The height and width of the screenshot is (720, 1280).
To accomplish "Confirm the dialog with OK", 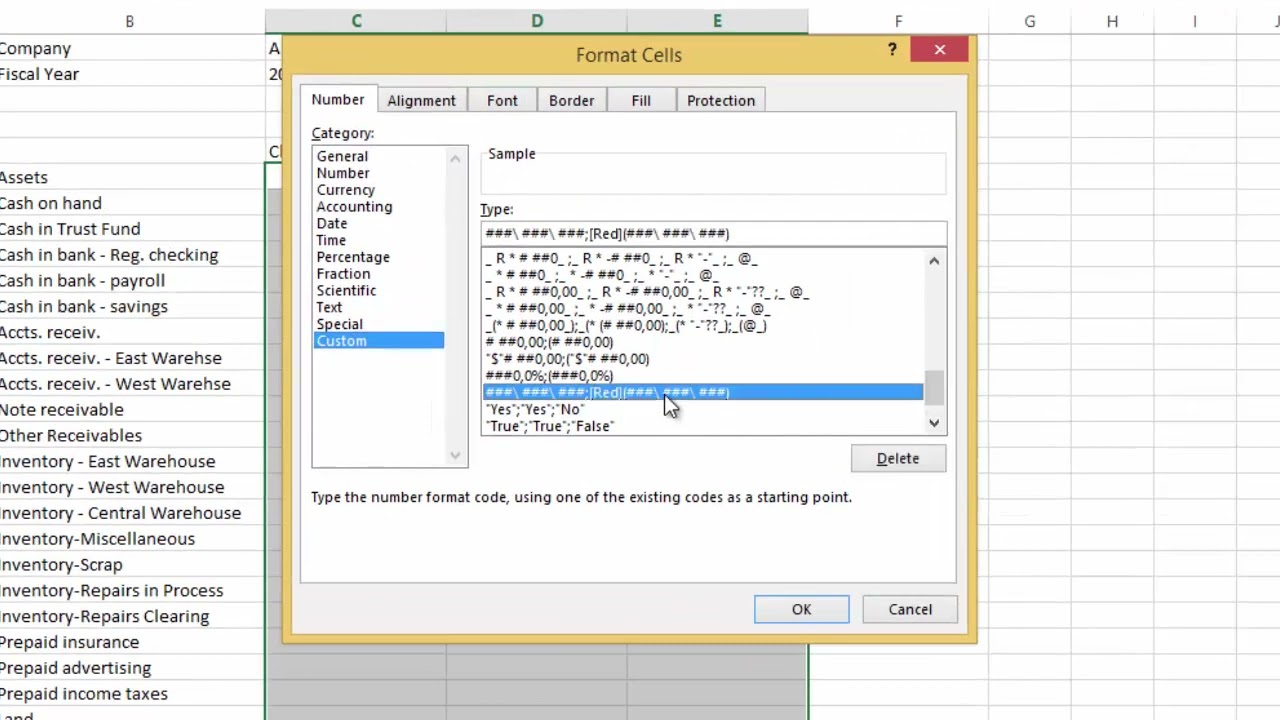I will [x=801, y=609].
